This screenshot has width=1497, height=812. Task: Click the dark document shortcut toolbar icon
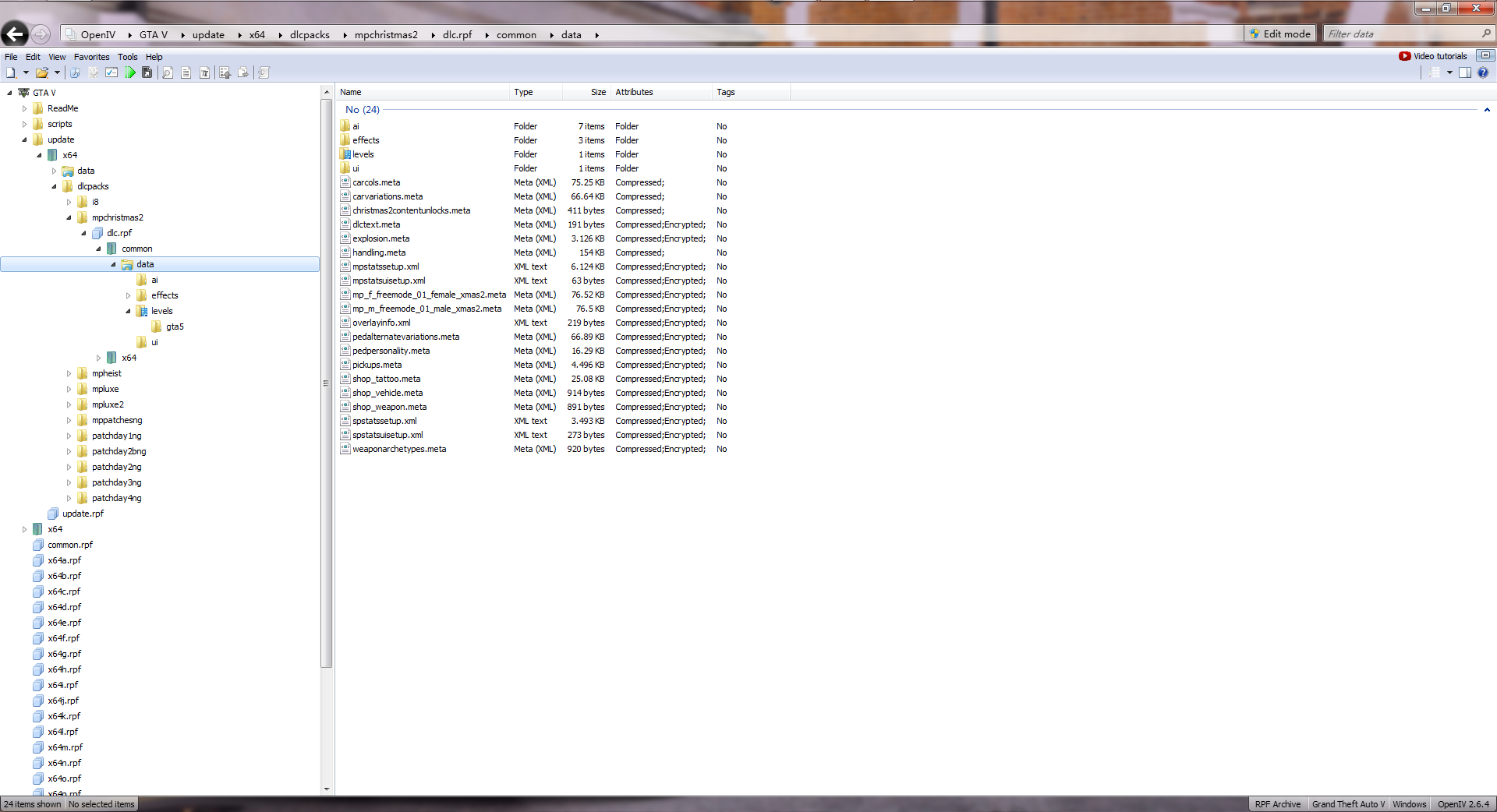click(x=147, y=72)
